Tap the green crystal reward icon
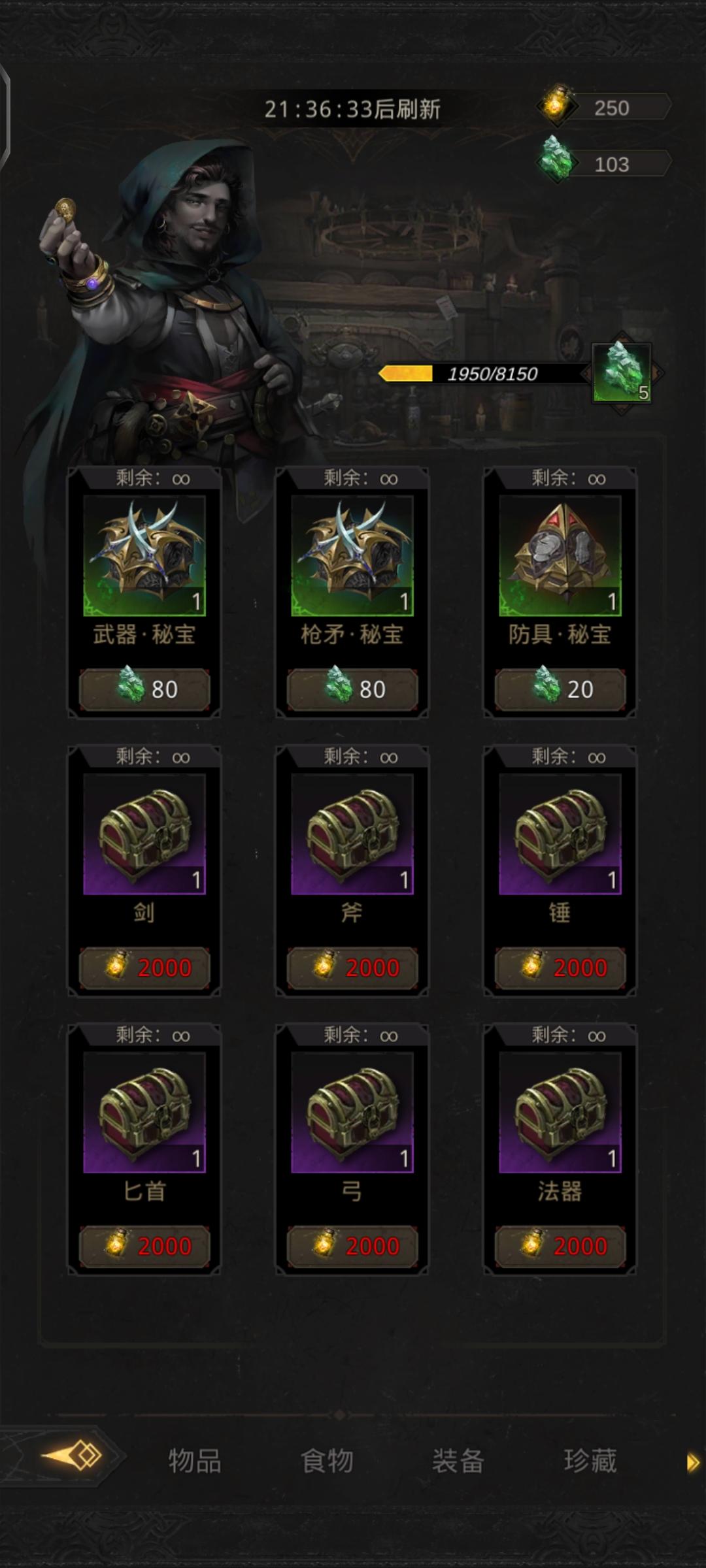This screenshot has height=1568, width=706. tap(622, 373)
